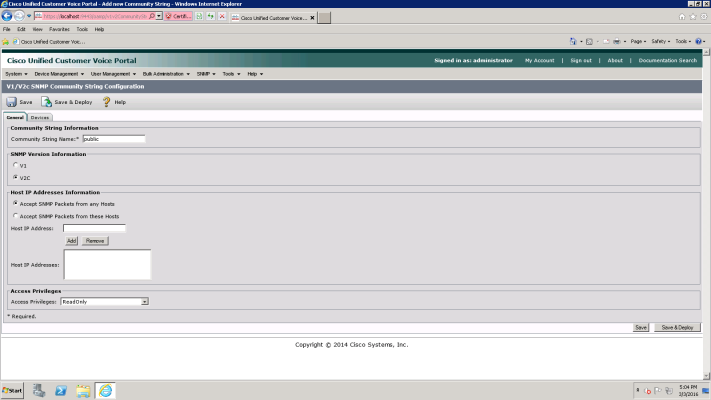
Task: Expand the SNMP menu
Action: coord(206,74)
